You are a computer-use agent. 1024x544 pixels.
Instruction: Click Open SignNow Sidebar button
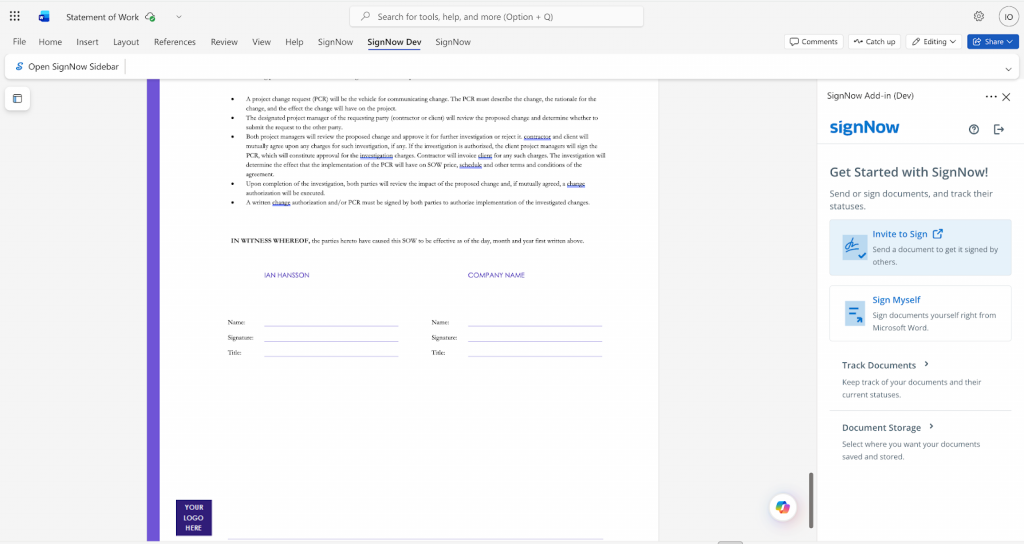pyautogui.click(x=67, y=67)
